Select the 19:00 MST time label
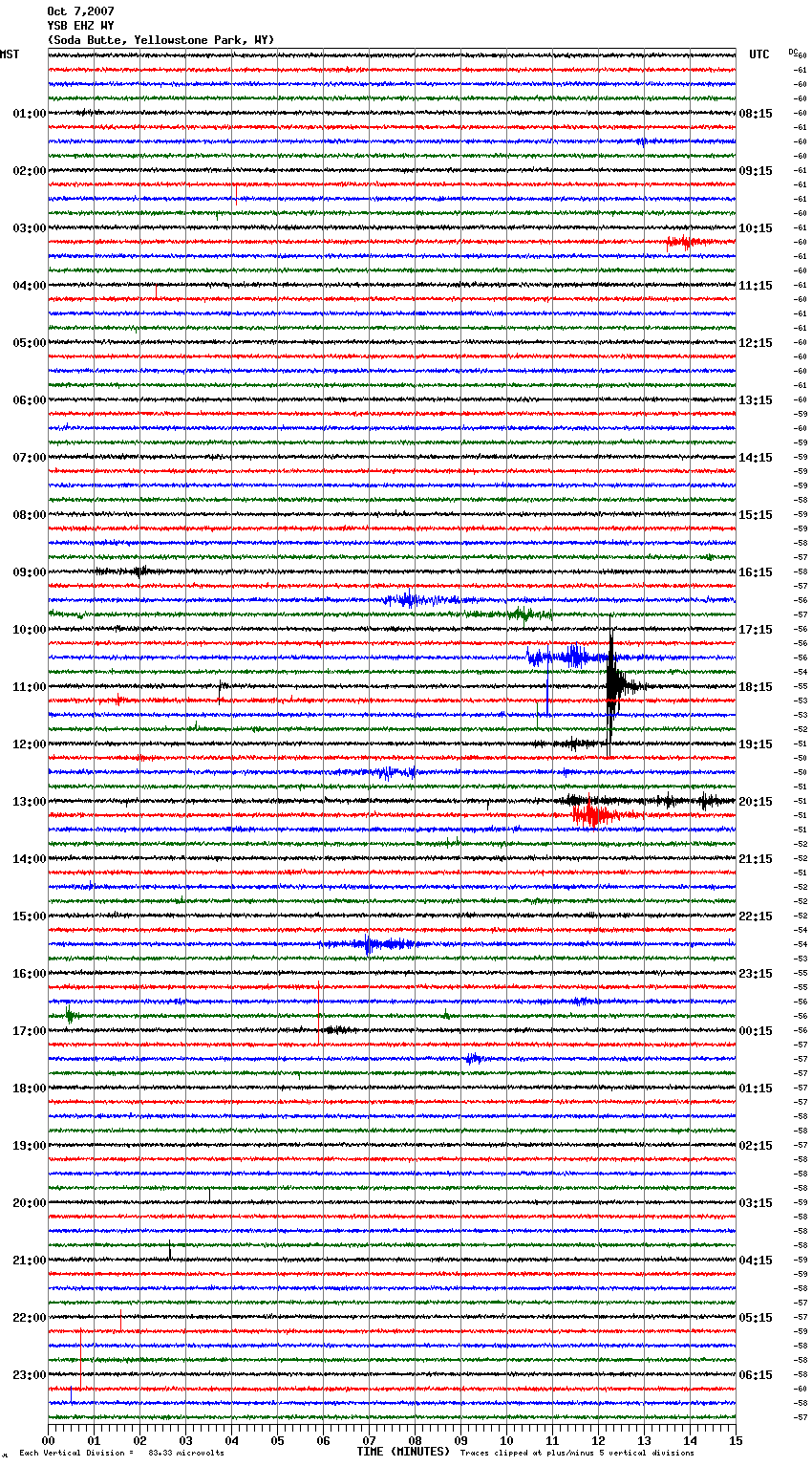The image size is (812, 1466). pyautogui.click(x=29, y=1146)
